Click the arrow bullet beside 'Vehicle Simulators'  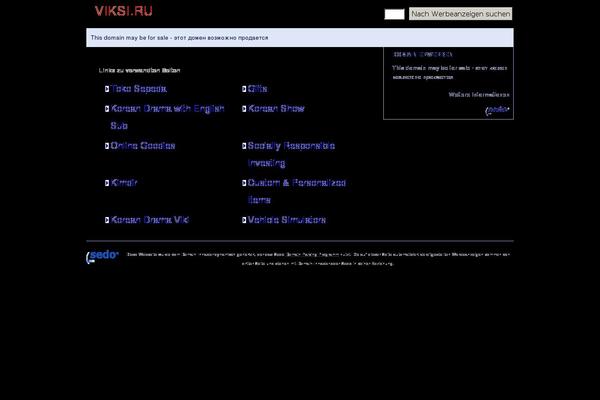point(244,220)
